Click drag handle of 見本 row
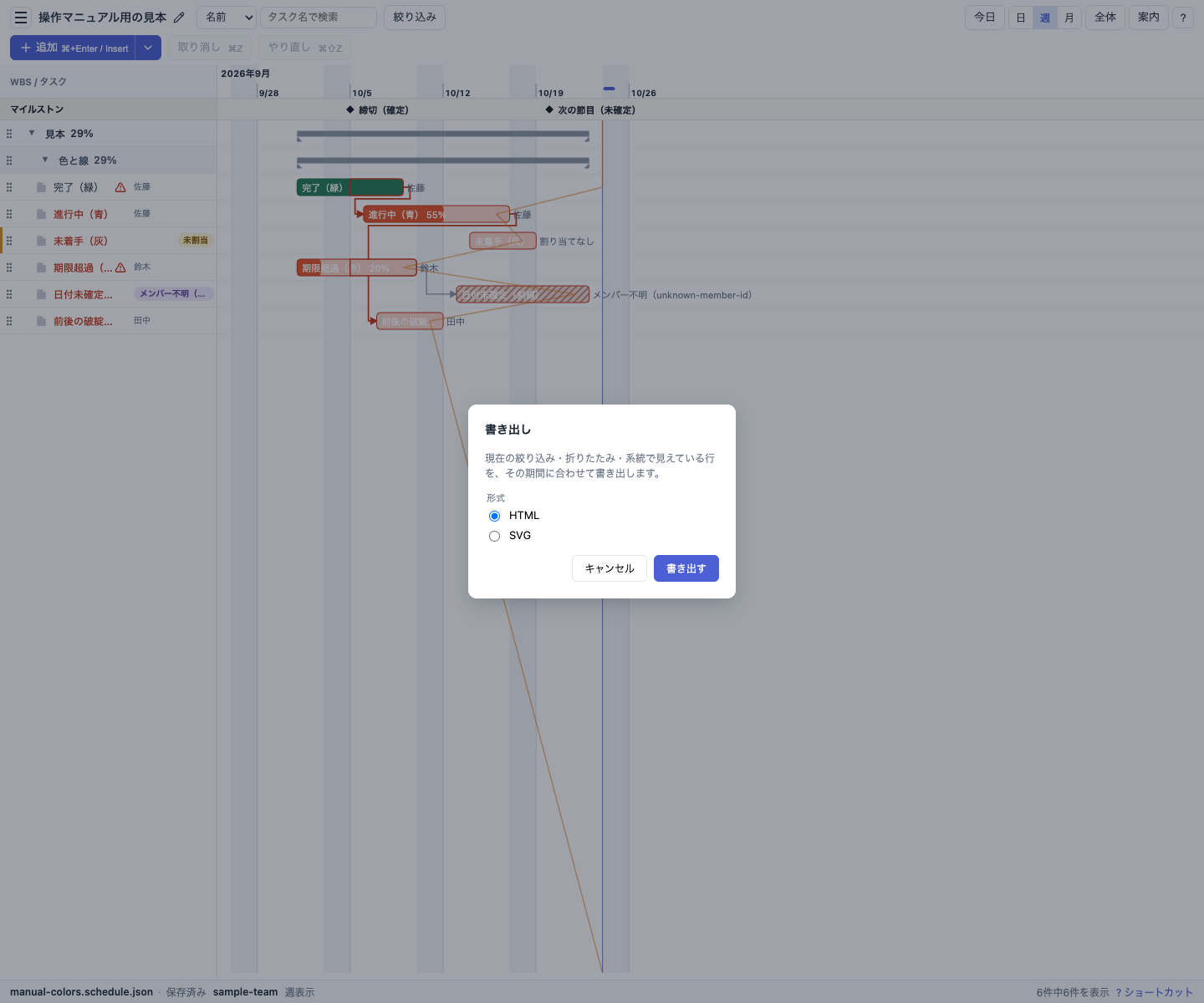 pyautogui.click(x=9, y=134)
